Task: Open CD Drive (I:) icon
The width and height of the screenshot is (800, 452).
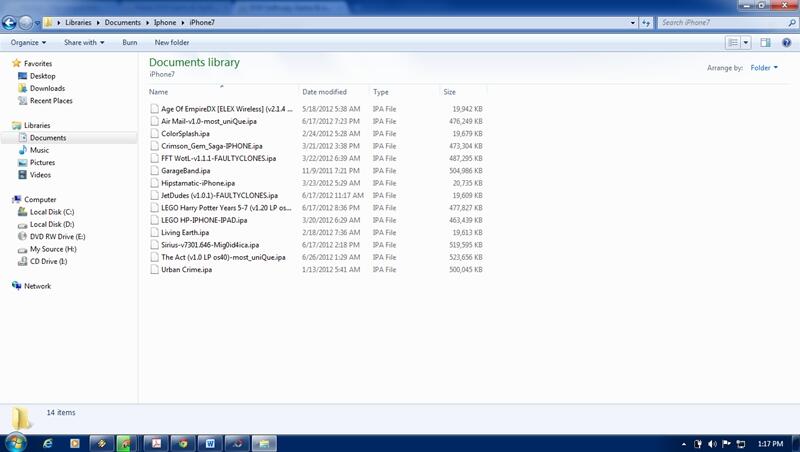Action: click(x=22, y=261)
